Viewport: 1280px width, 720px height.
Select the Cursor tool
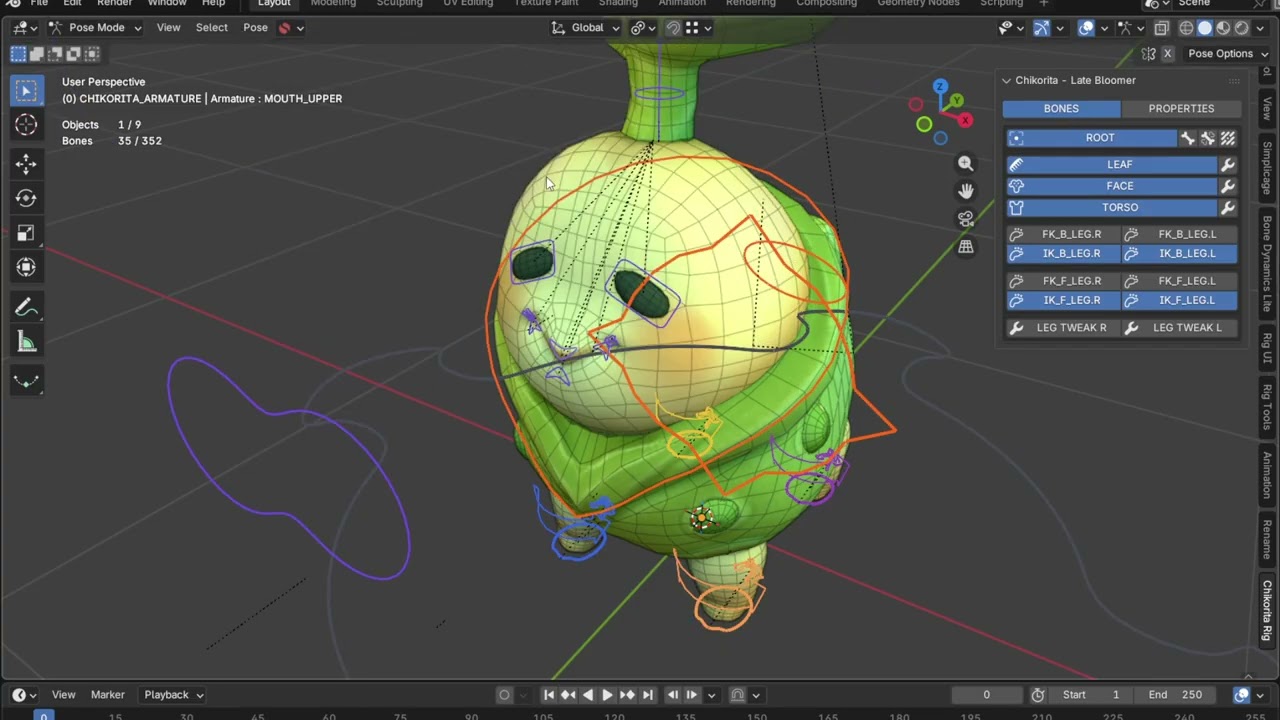(x=26, y=125)
